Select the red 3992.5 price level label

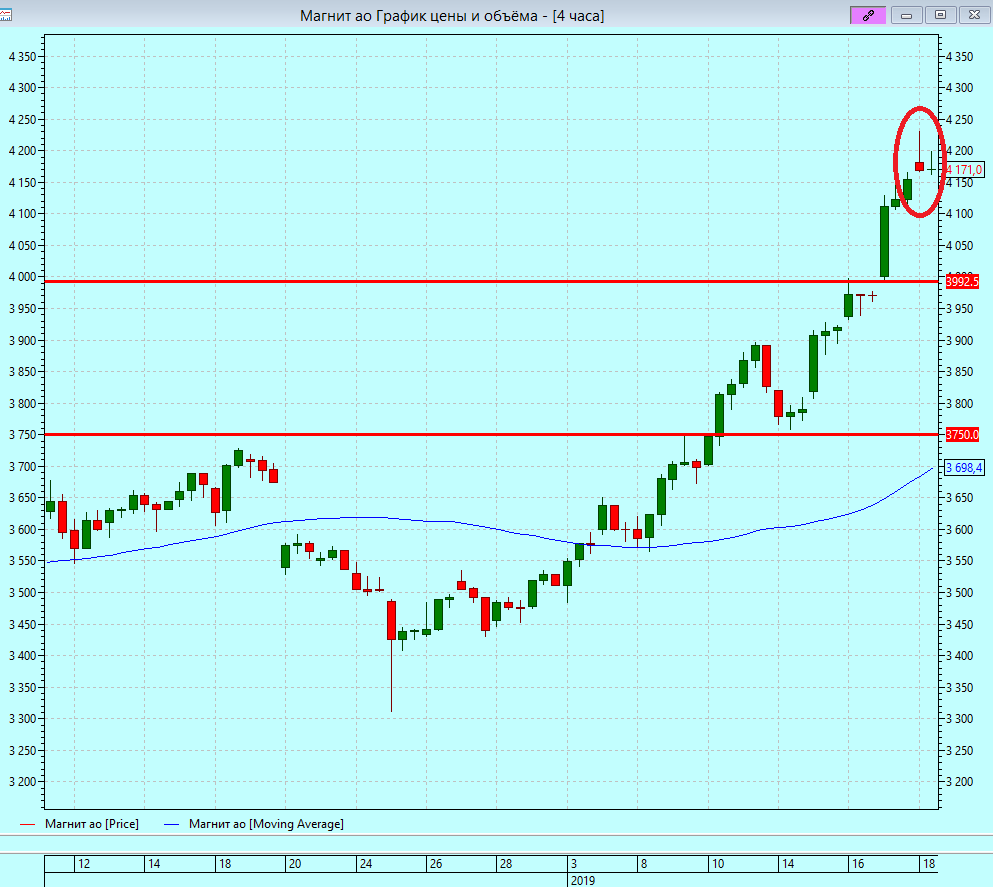(962, 282)
